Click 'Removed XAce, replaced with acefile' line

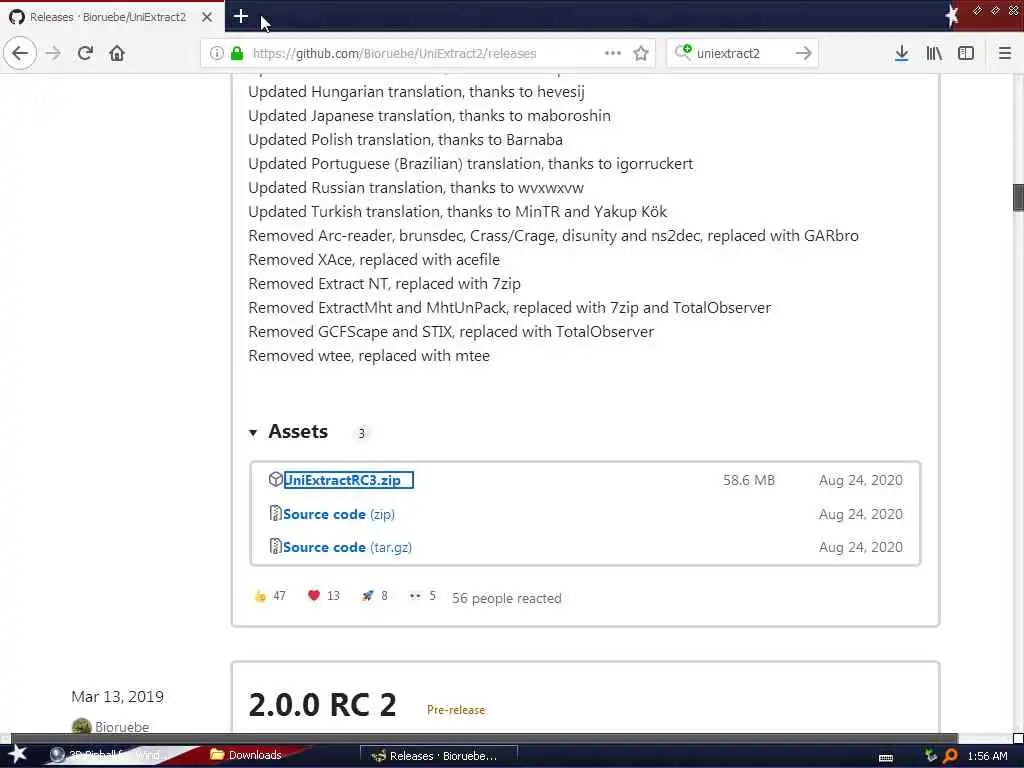[x=374, y=260]
